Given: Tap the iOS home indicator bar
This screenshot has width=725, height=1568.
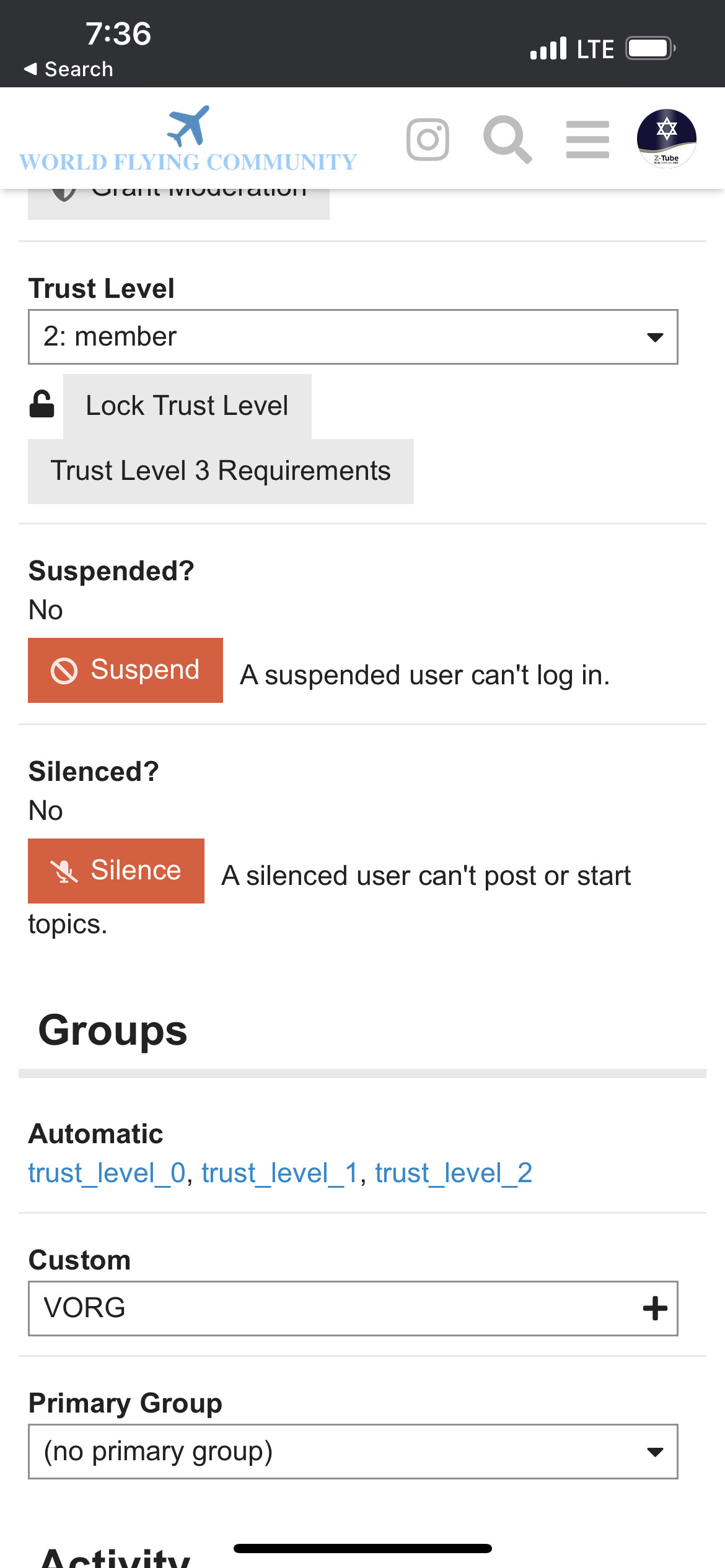Looking at the screenshot, I should [x=362, y=1548].
